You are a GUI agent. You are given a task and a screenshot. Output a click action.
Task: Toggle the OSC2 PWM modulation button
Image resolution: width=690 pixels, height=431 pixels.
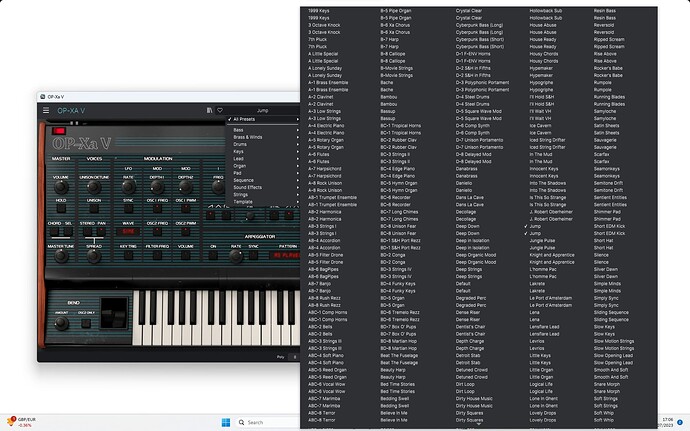[x=186, y=232]
